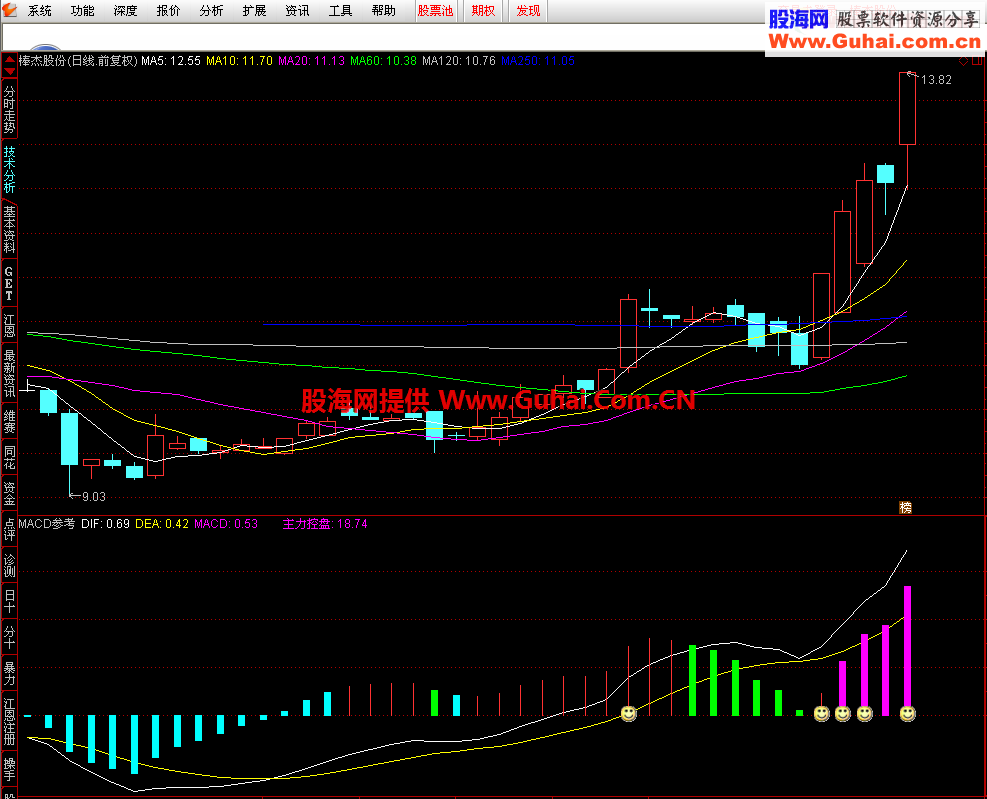Click the 13.82 high price label
The height and width of the screenshot is (799, 987).
(936, 80)
